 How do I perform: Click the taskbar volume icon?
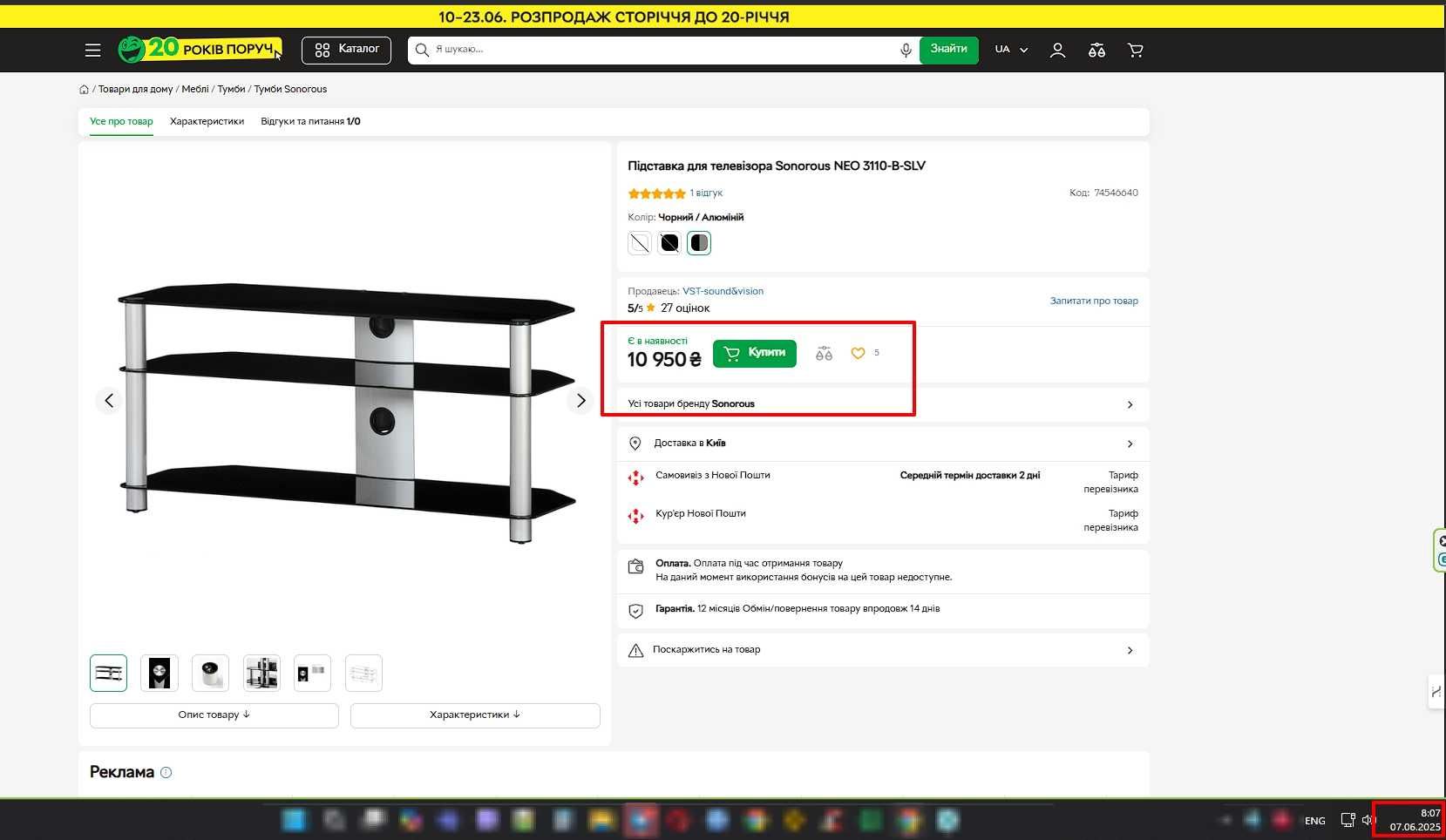click(1368, 820)
